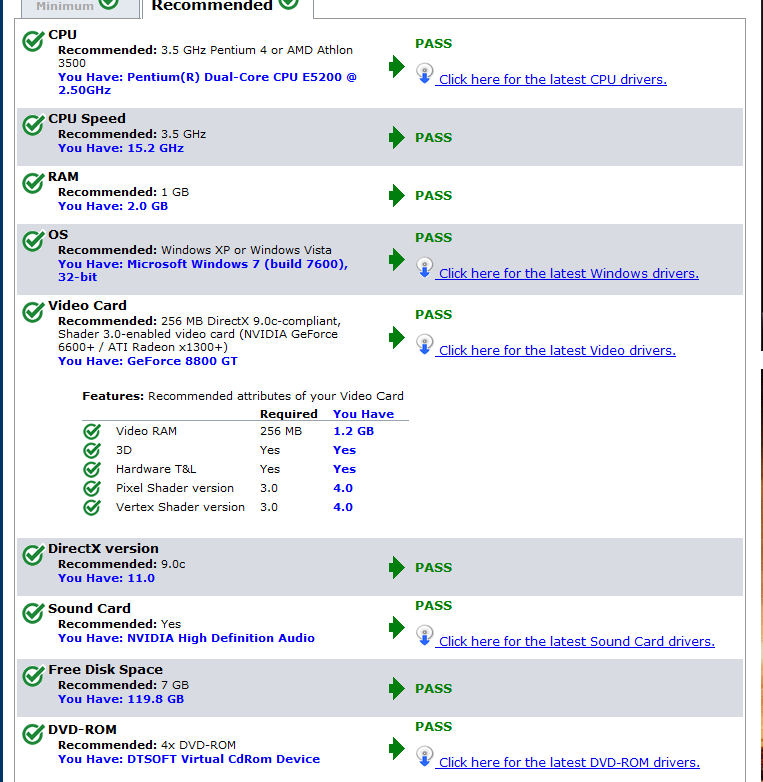The height and width of the screenshot is (782, 763).
Task: Click the green arrow in the CPU Speed row
Action: (396, 138)
